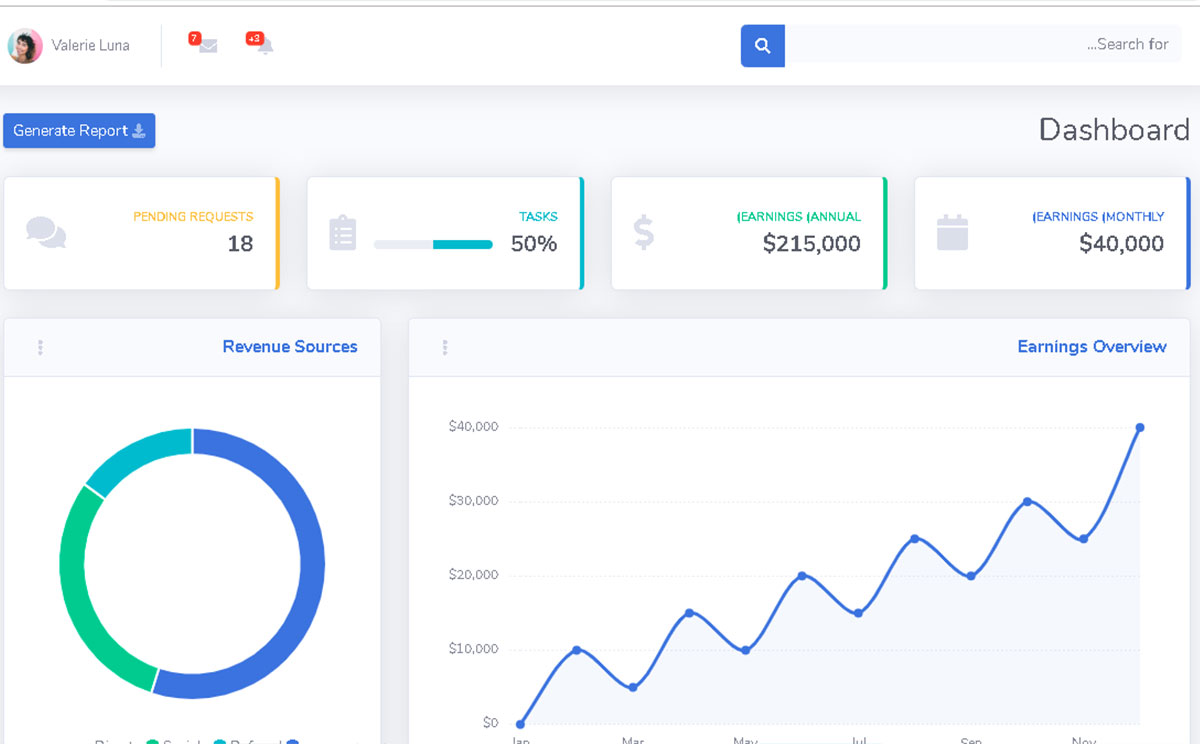Click the $40,000 peak point on the earnings line
This screenshot has width=1200, height=744.
tap(1139, 428)
